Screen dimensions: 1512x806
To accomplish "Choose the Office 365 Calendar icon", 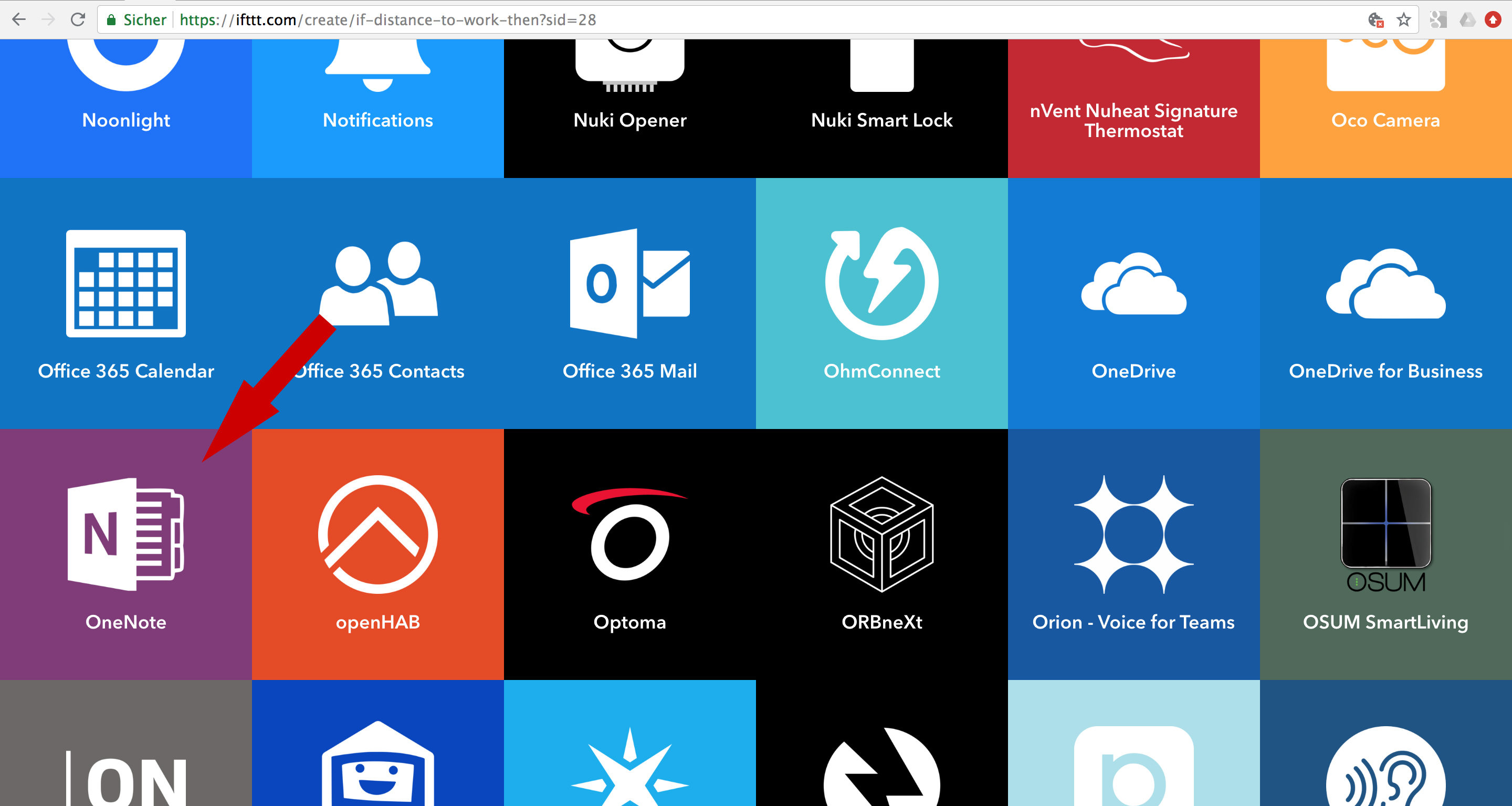I will point(125,284).
